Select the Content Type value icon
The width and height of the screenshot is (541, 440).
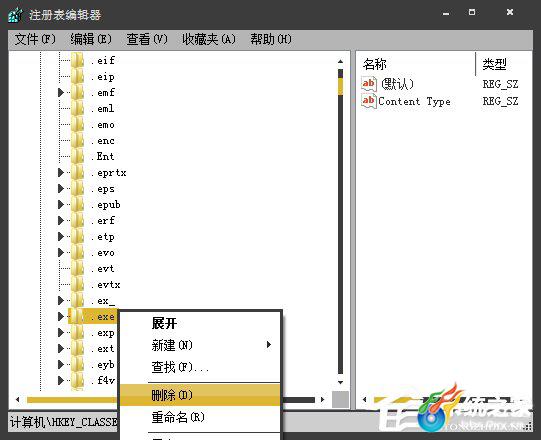(368, 101)
